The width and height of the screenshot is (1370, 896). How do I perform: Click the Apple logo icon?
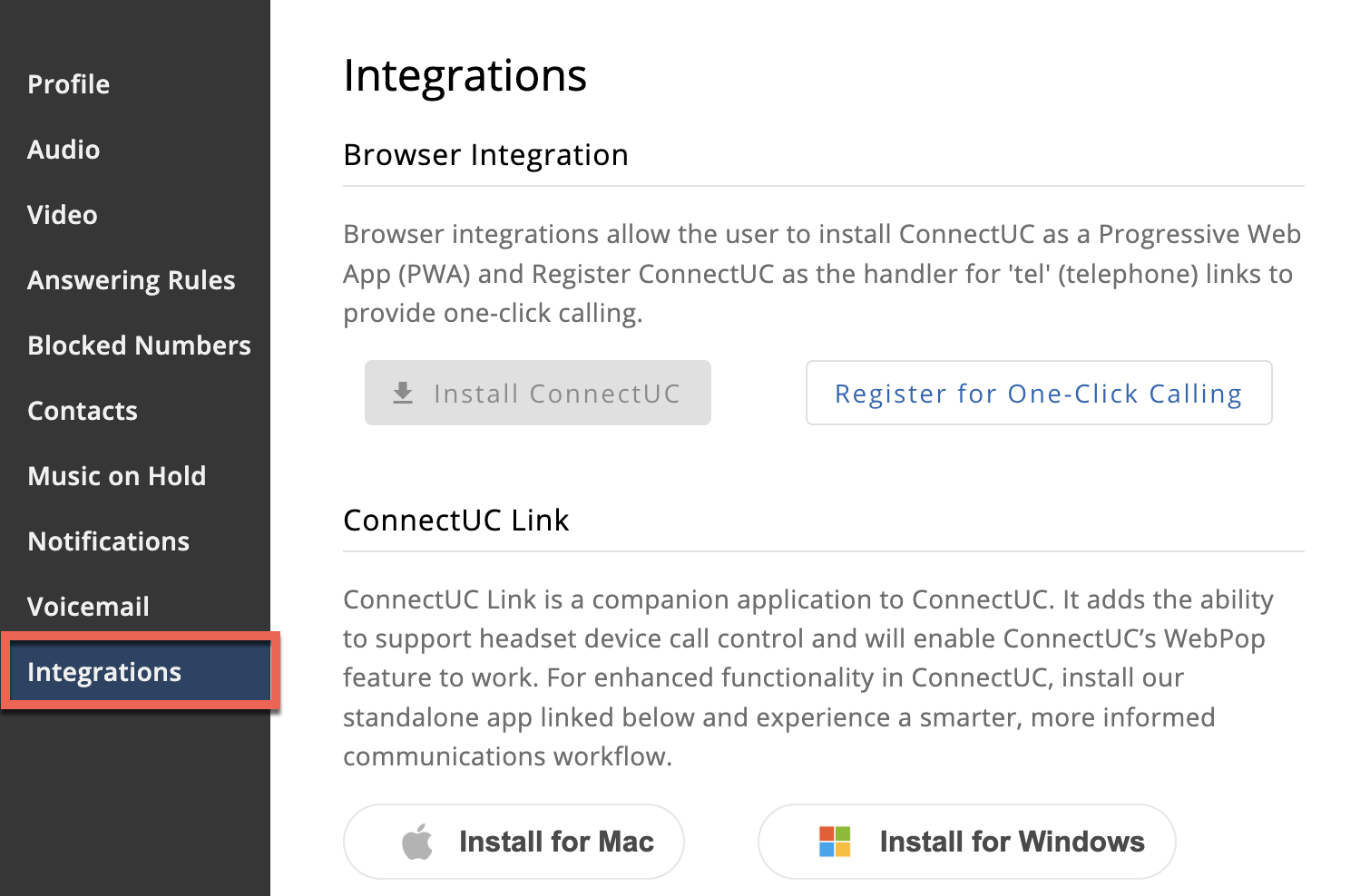click(417, 841)
